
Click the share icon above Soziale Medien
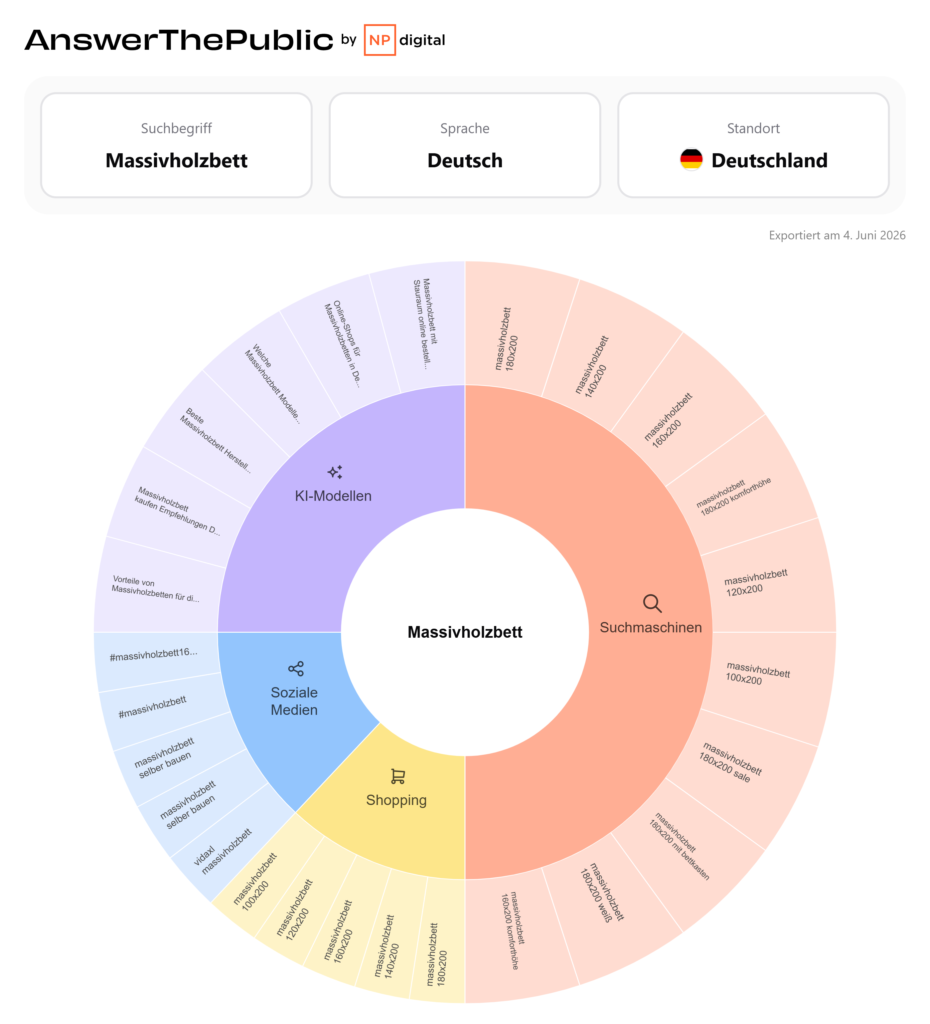[x=296, y=669]
